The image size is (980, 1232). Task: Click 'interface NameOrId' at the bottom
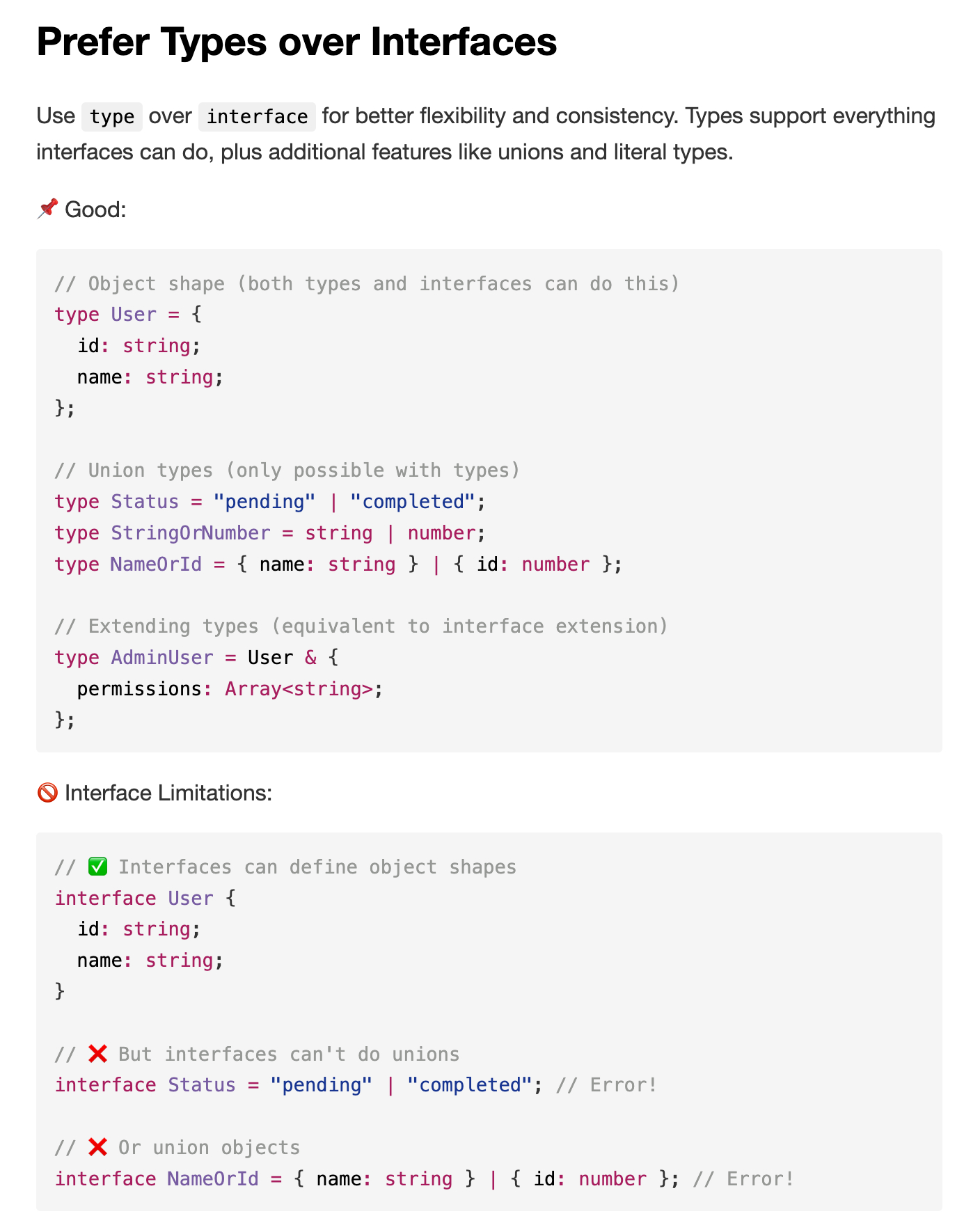[157, 1178]
